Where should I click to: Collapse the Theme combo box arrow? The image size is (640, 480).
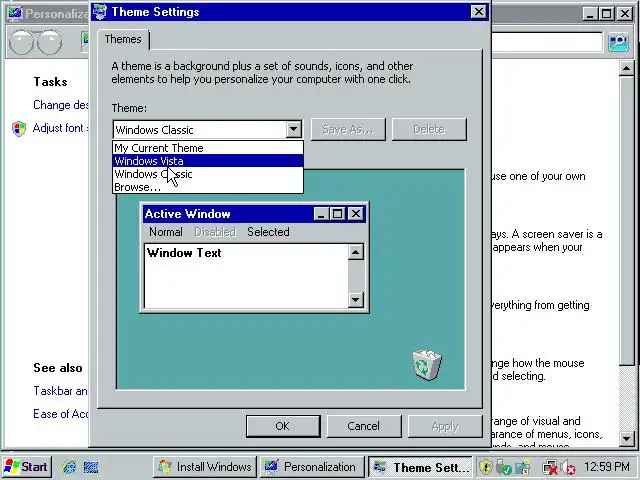[293, 130]
